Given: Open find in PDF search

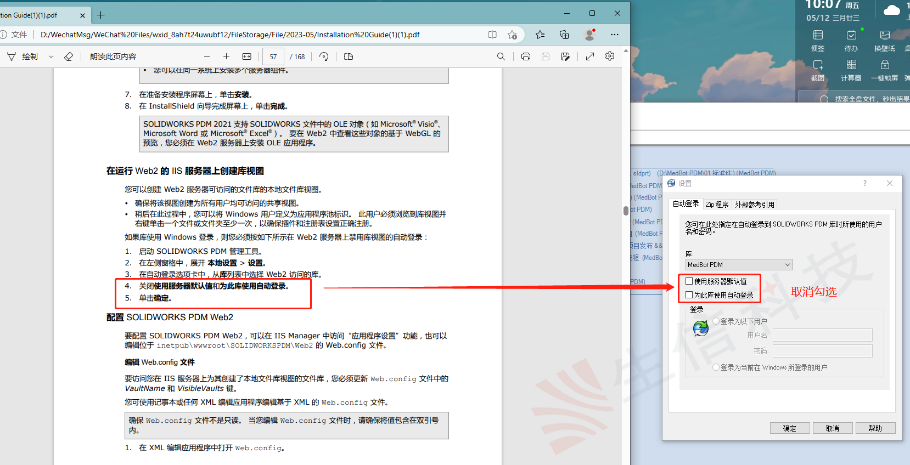Looking at the screenshot, I should (500, 56).
